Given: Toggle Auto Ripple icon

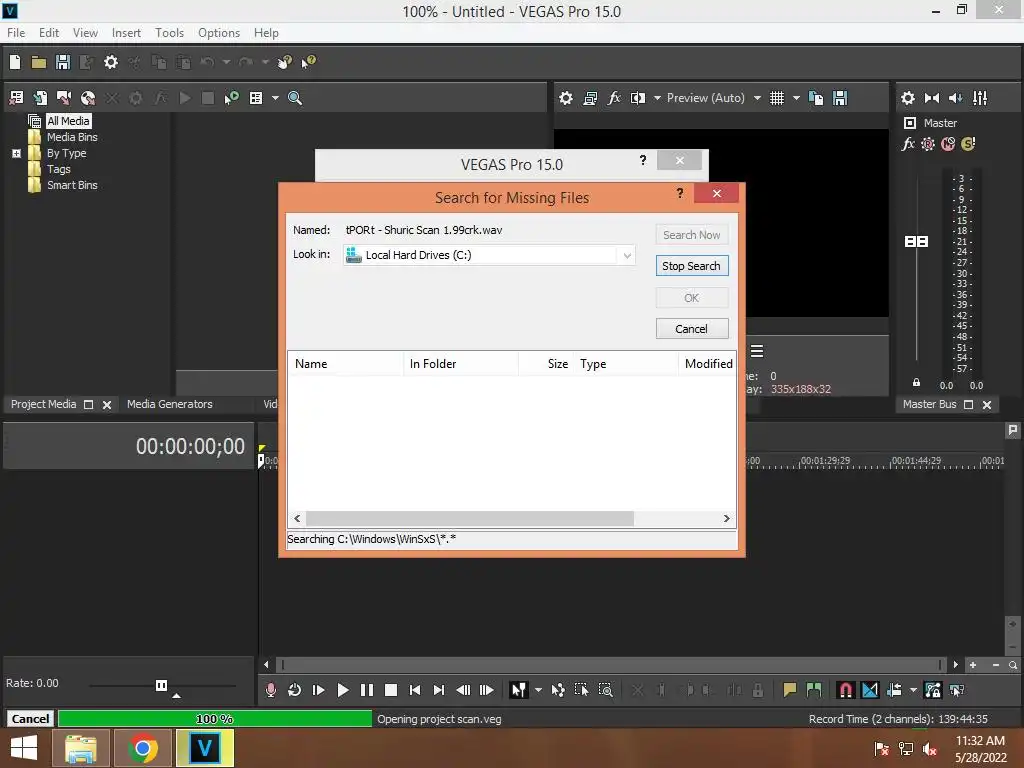Looking at the screenshot, I should coord(894,690).
